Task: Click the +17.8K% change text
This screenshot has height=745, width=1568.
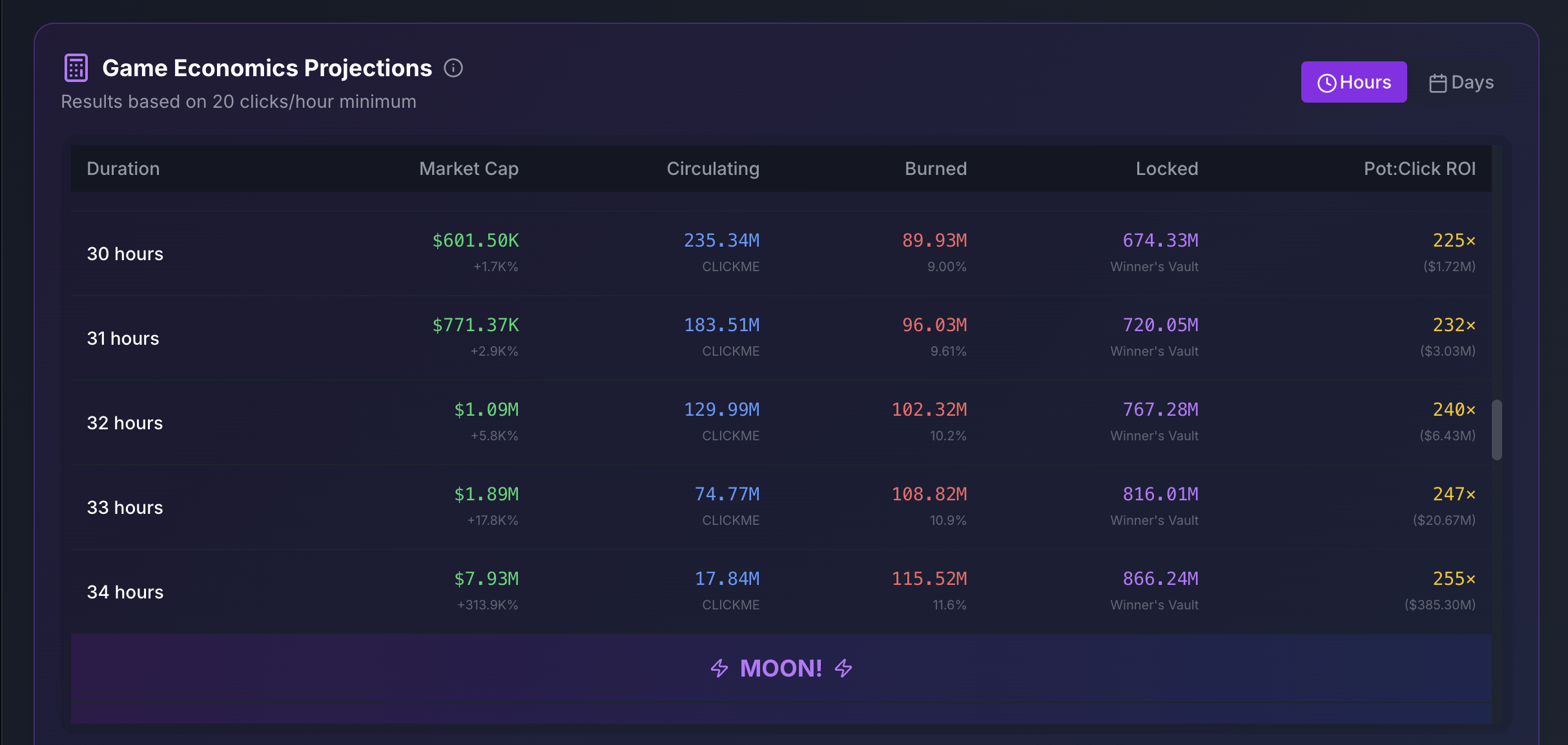Action: [x=493, y=520]
